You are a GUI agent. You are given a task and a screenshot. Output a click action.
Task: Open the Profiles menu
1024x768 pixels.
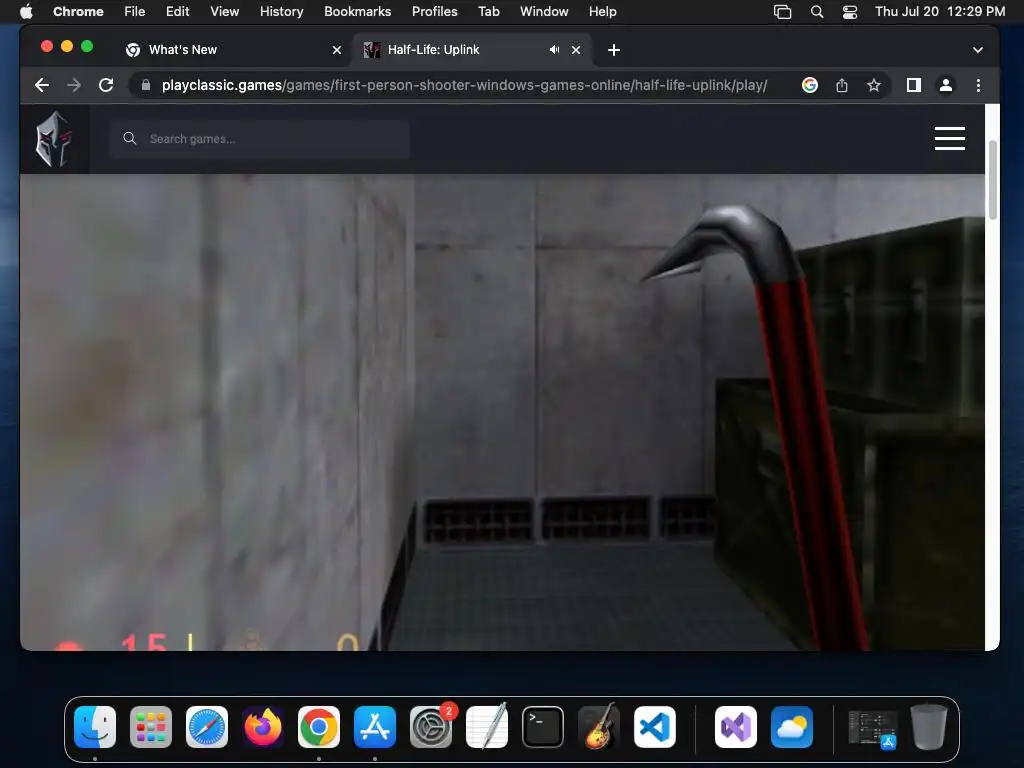pos(434,11)
